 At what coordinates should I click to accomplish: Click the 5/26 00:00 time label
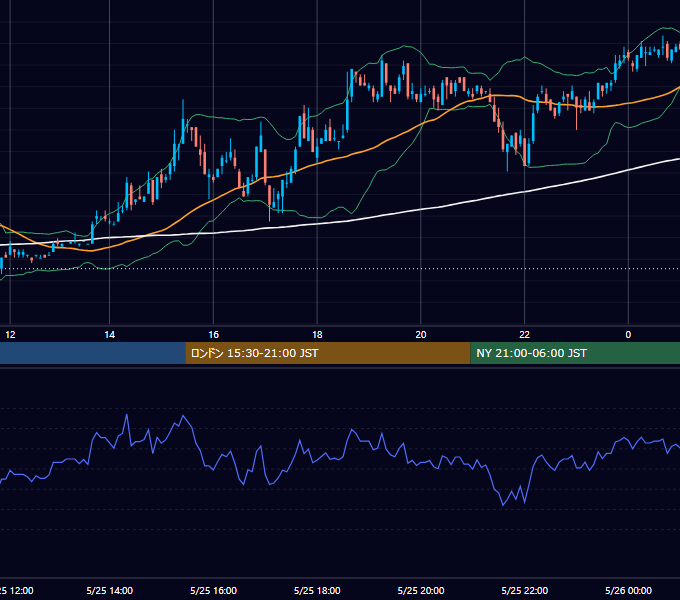click(x=628, y=590)
